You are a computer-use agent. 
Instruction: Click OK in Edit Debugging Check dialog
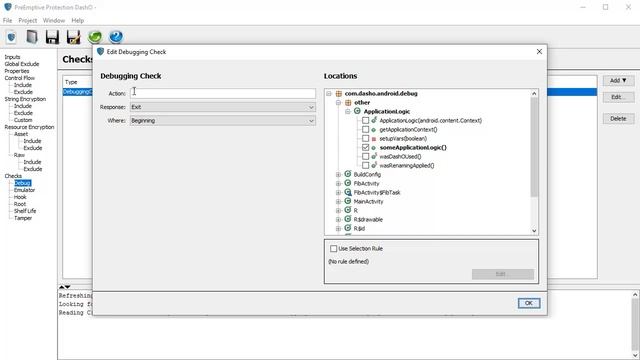(529, 303)
